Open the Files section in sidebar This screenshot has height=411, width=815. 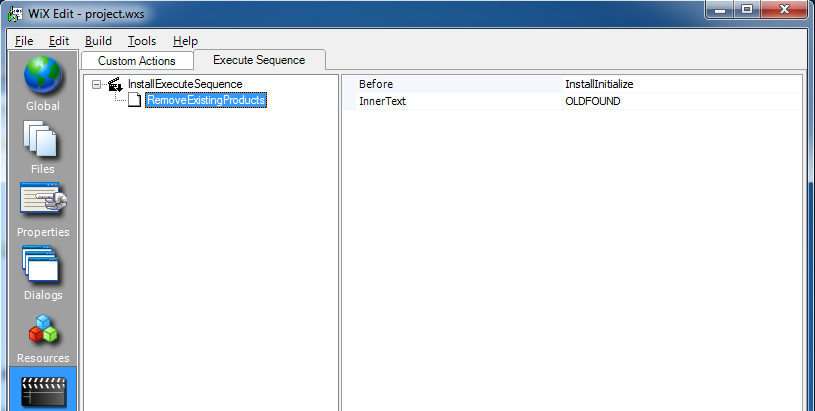point(42,141)
